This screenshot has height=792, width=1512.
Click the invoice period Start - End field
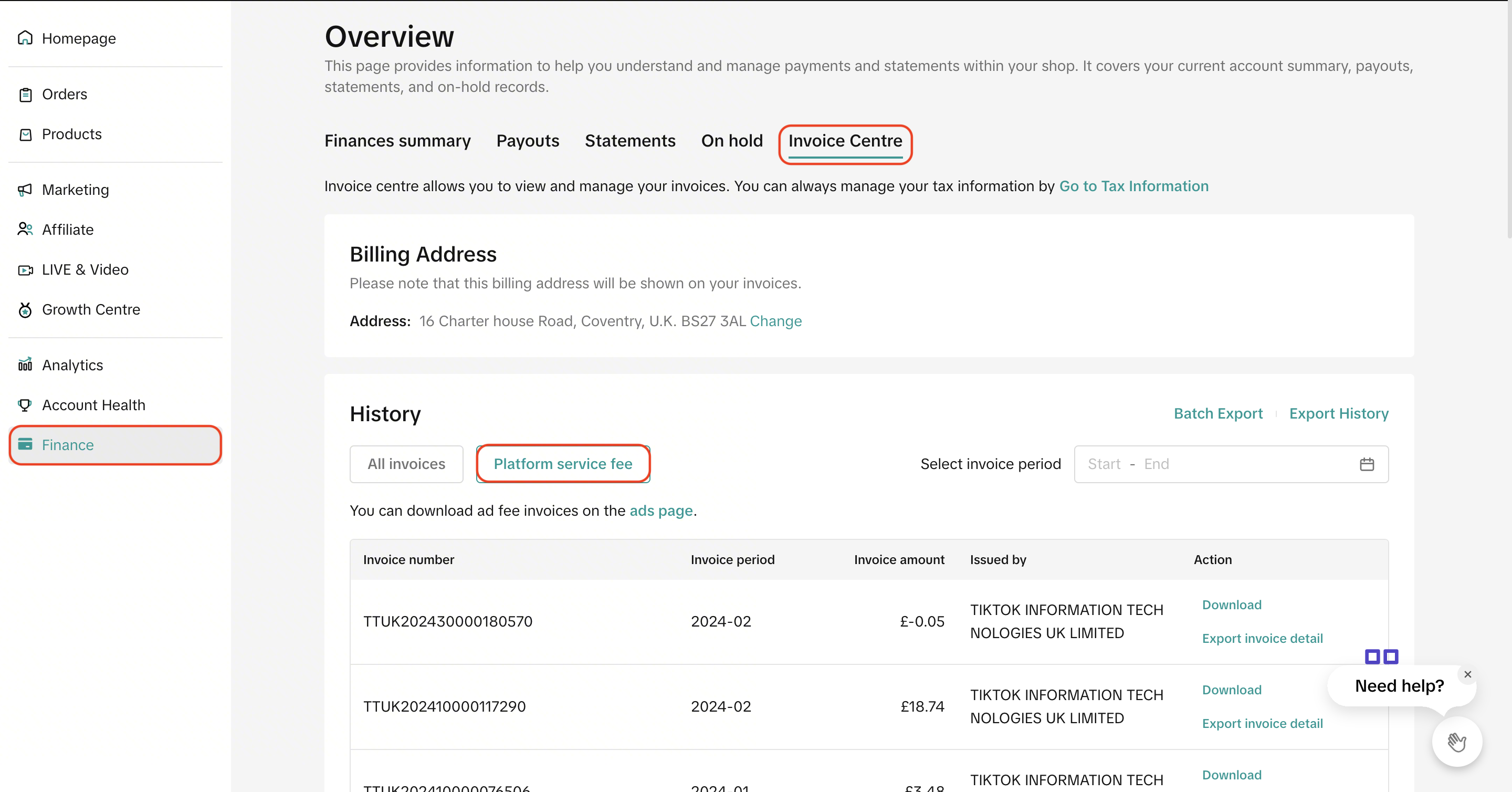point(1231,464)
